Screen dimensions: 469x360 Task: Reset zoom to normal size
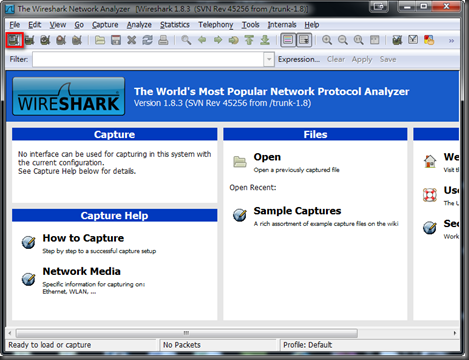359,40
